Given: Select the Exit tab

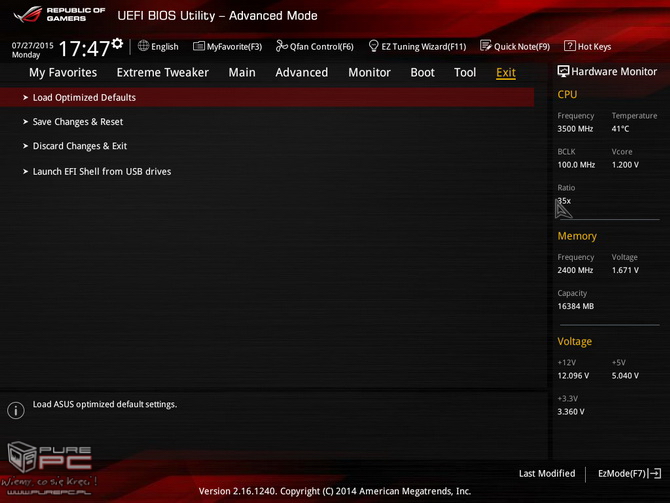Looking at the screenshot, I should [x=506, y=73].
